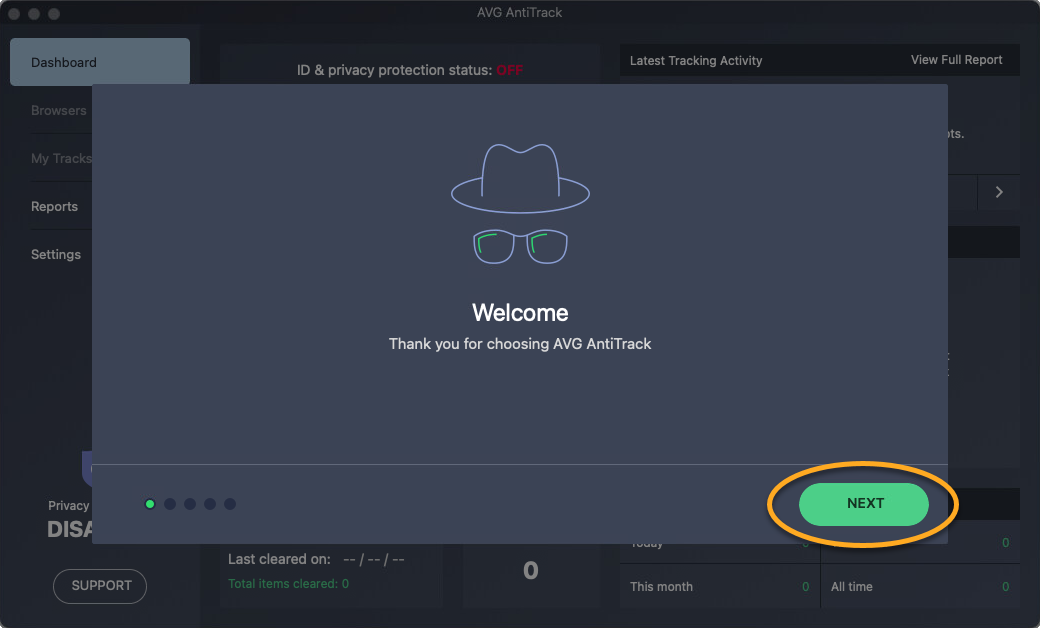Open the Browsers sidebar section
The height and width of the screenshot is (628, 1040).
(59, 110)
